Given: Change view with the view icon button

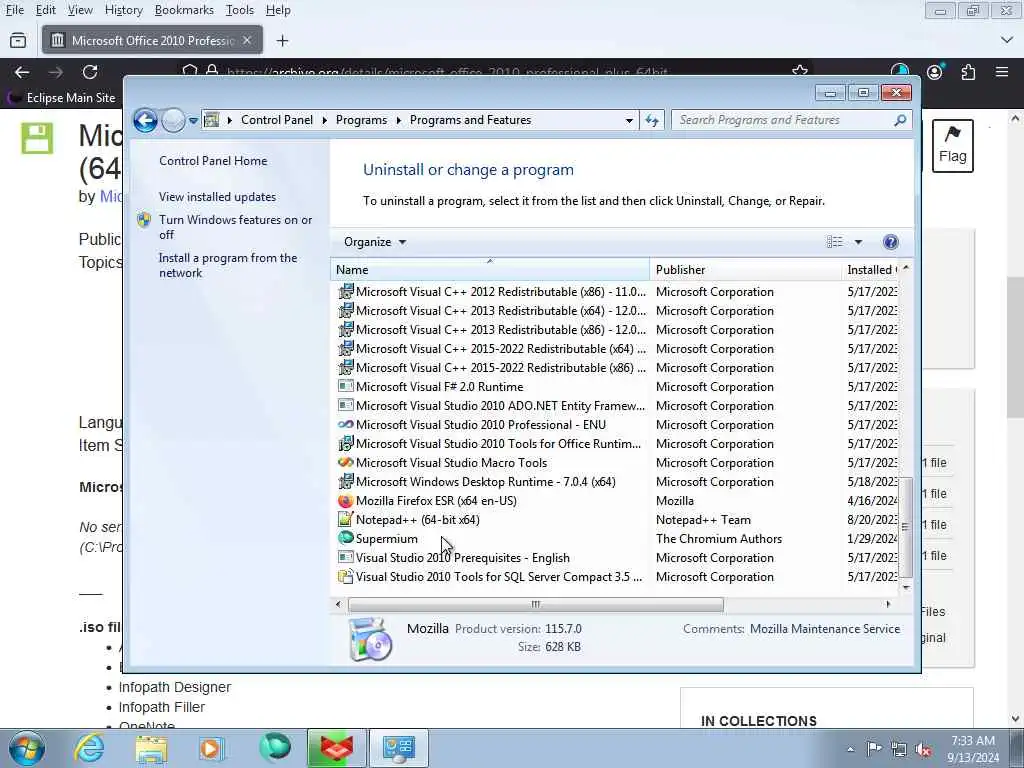Looking at the screenshot, I should 835,242.
